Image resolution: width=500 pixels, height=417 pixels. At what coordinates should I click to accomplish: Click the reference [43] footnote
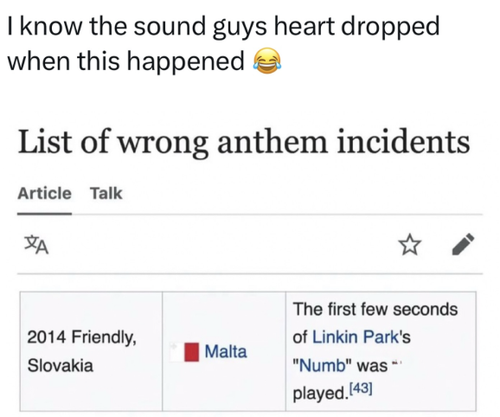tap(361, 388)
